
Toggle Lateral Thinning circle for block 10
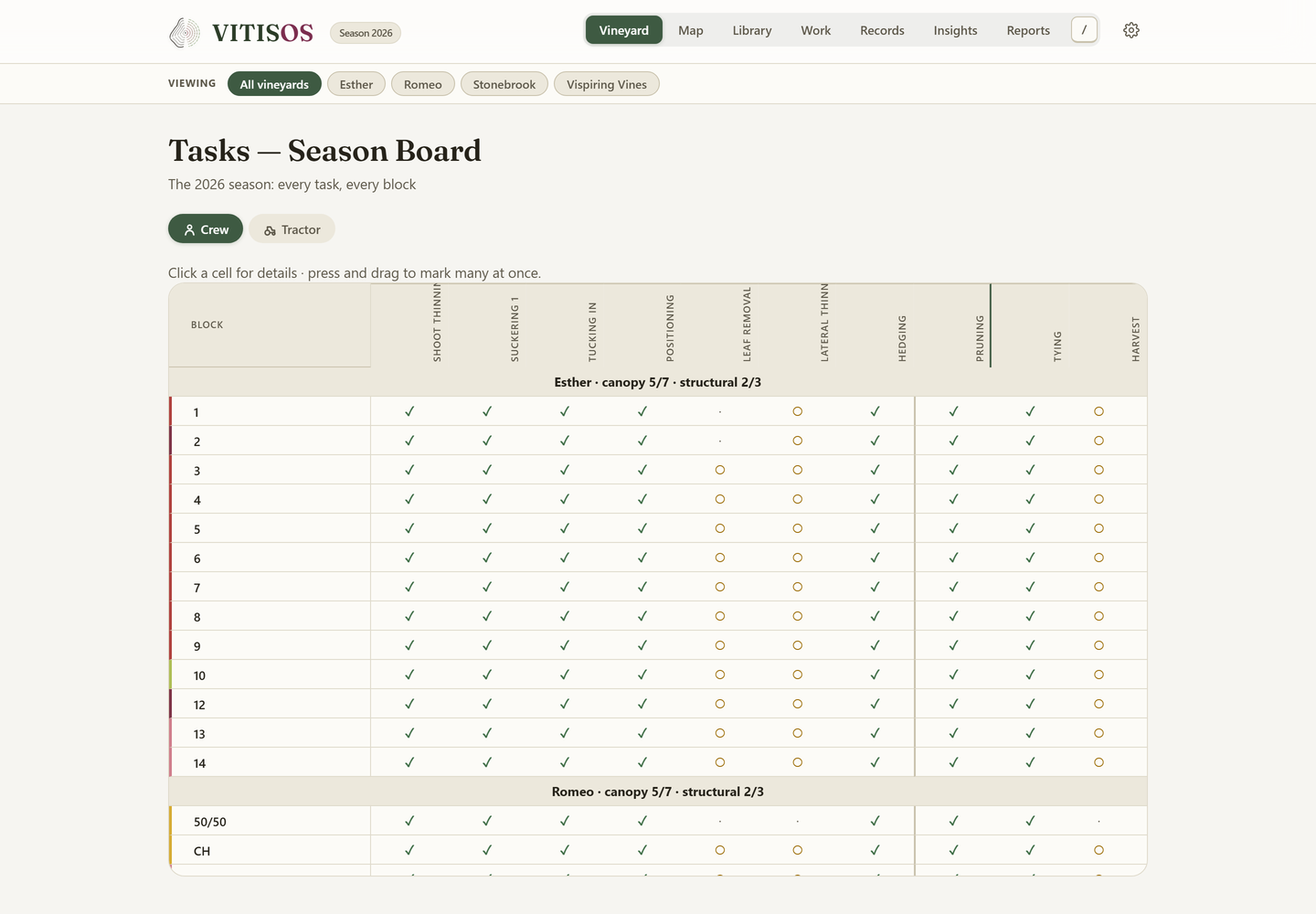(x=798, y=675)
